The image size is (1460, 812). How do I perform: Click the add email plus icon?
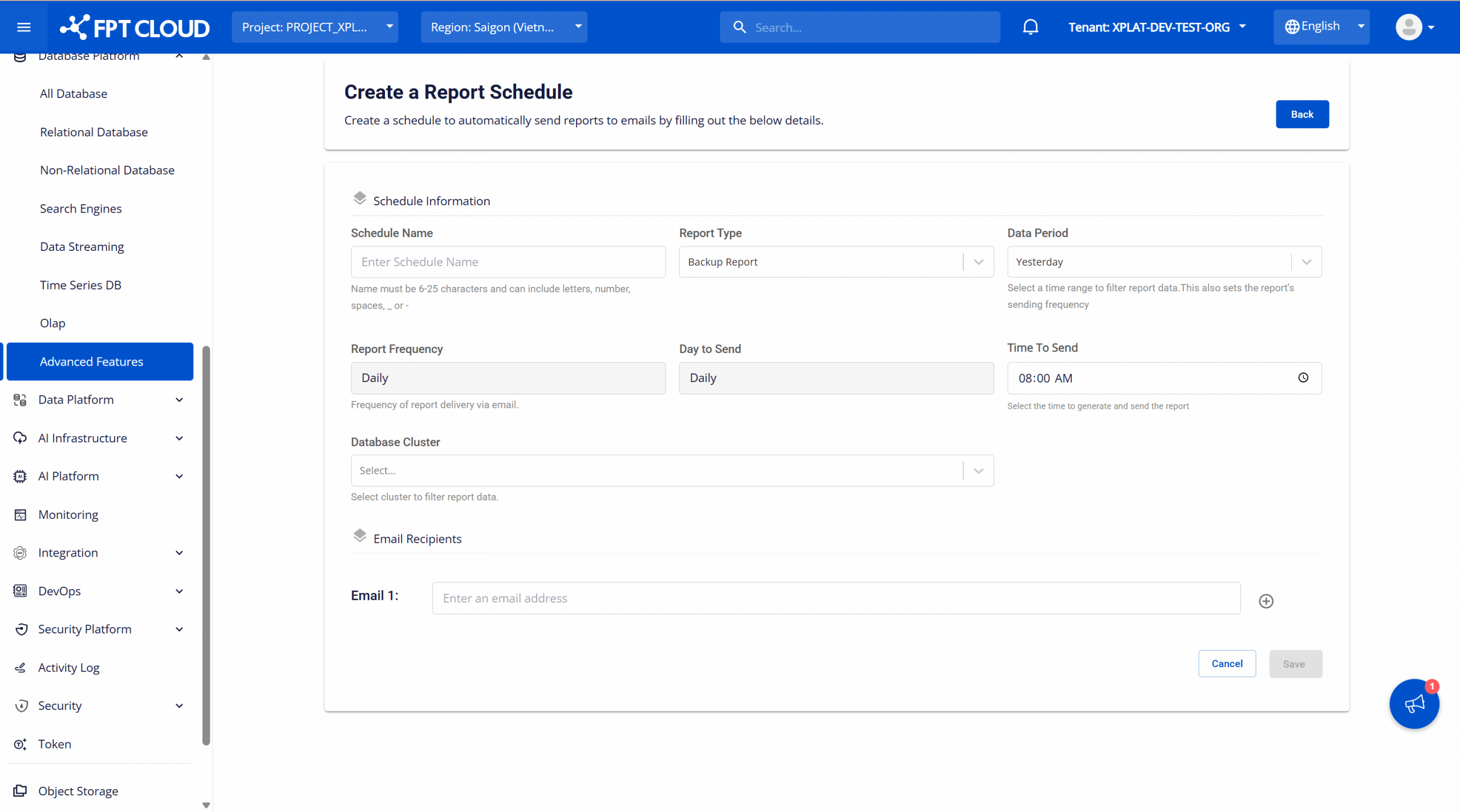pyautogui.click(x=1266, y=601)
